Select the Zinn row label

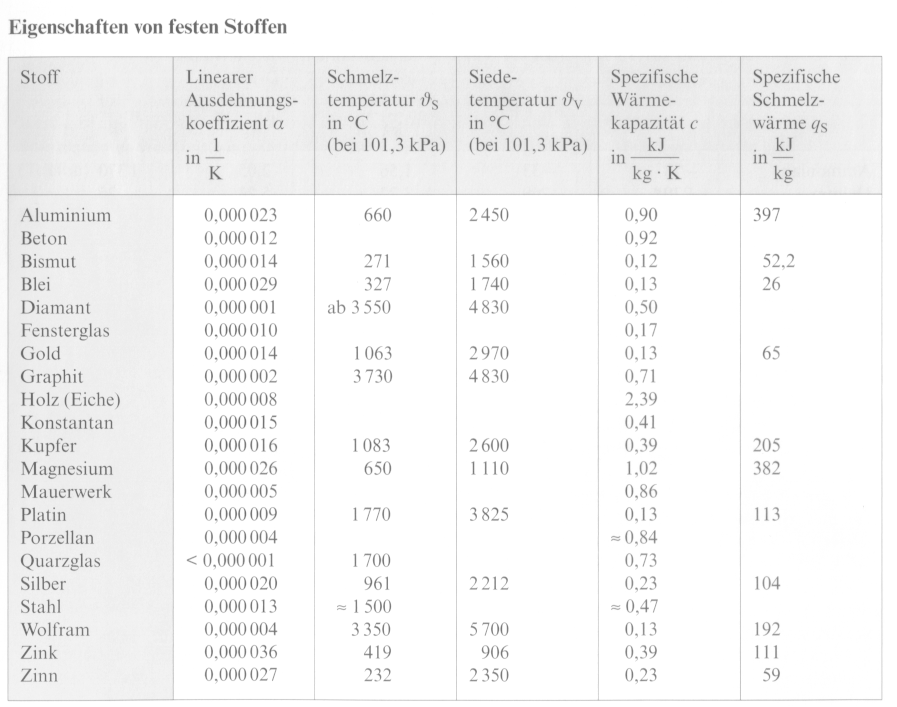tap(39, 676)
